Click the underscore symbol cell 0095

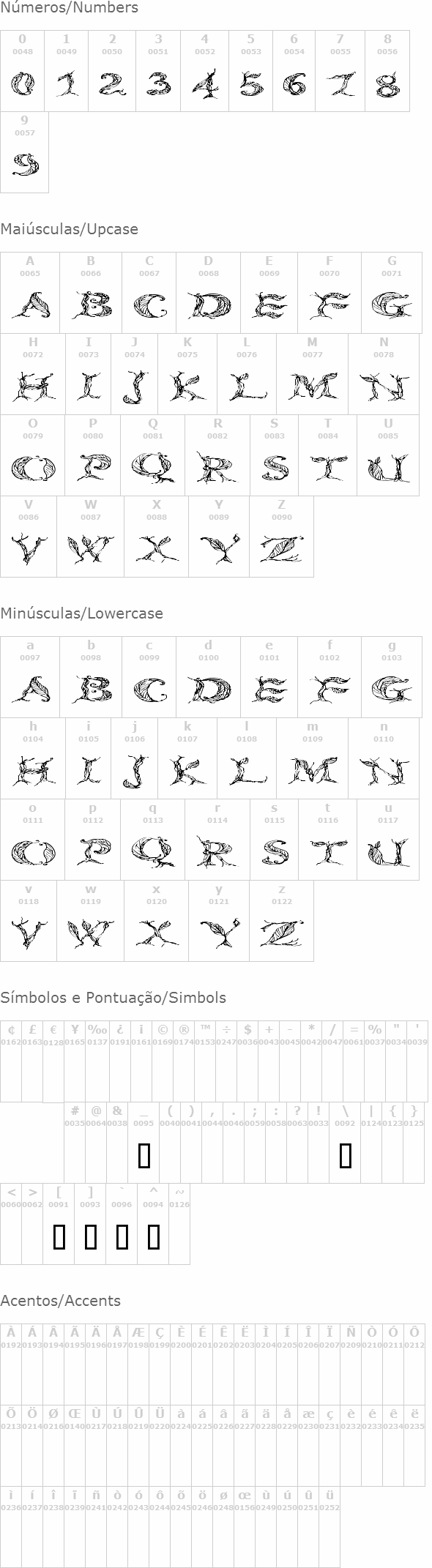[144, 1143]
